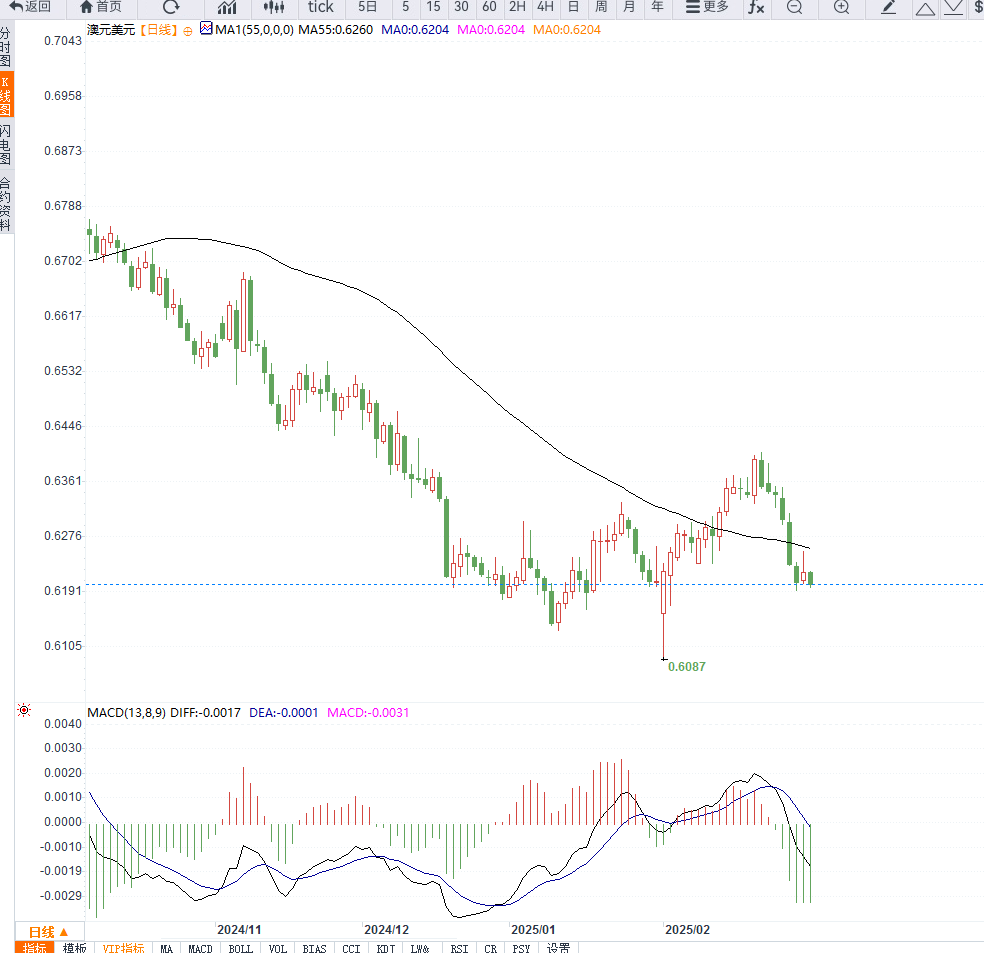Zoom in with the plus magnifier
The height and width of the screenshot is (953, 984).
[841, 7]
